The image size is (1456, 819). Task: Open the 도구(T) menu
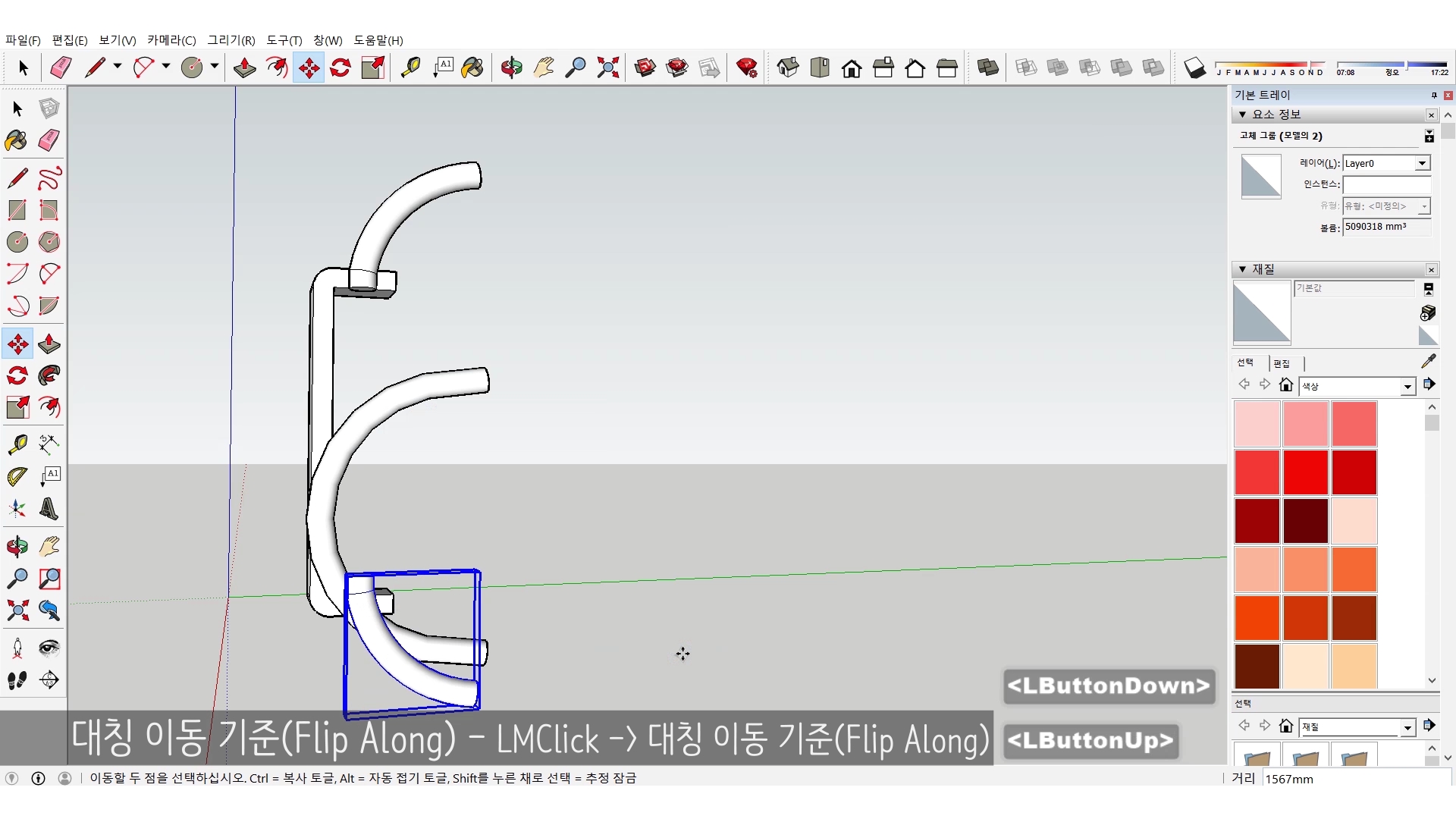point(284,40)
